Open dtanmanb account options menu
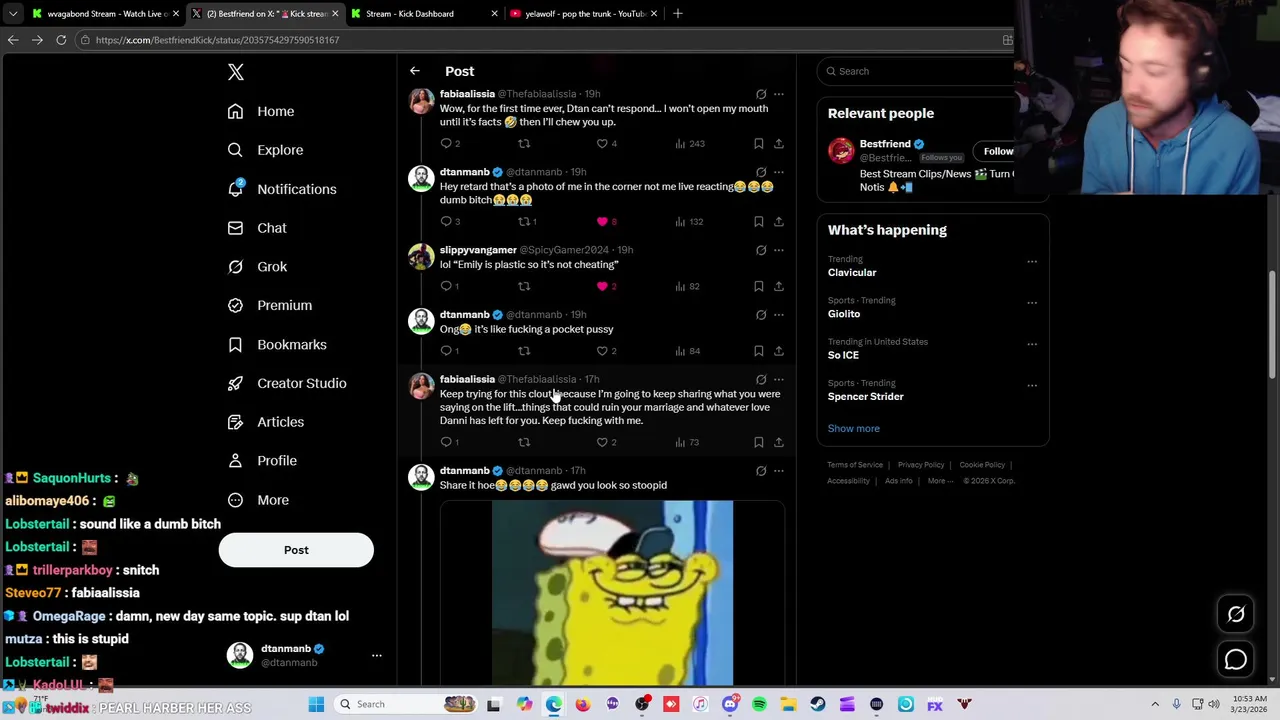This screenshot has height=720, width=1280. pos(377,655)
